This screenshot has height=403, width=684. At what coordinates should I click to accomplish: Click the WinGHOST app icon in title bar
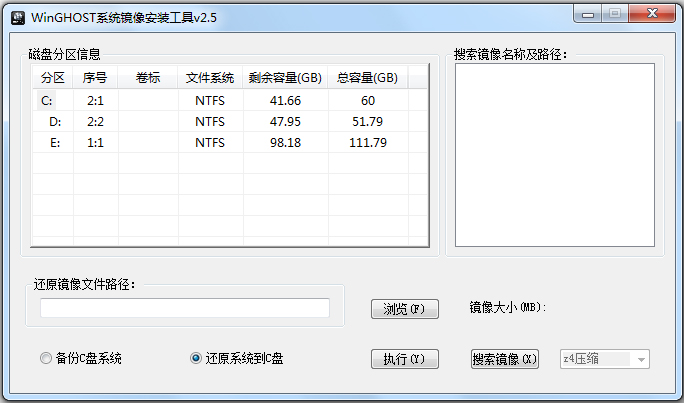[x=18, y=17]
